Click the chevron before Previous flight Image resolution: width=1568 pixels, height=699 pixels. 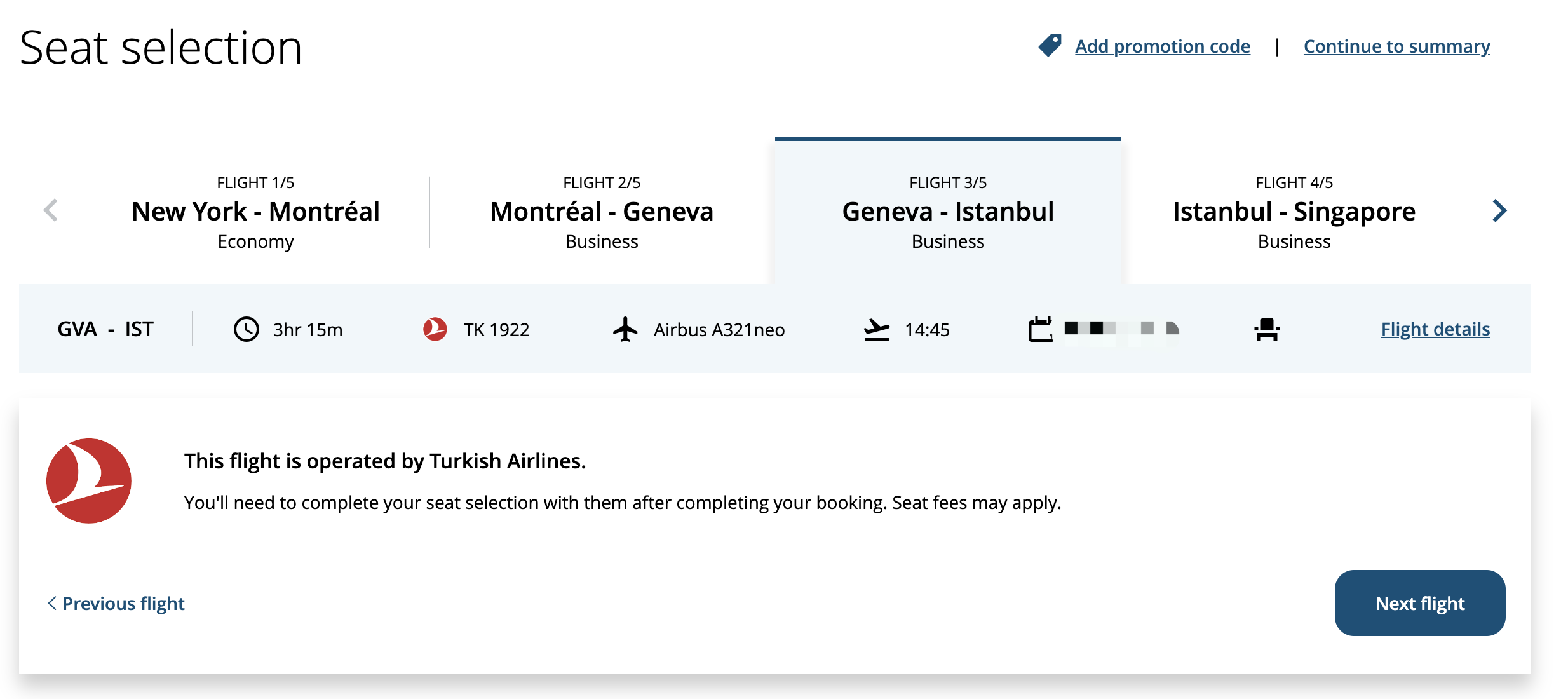(52, 603)
